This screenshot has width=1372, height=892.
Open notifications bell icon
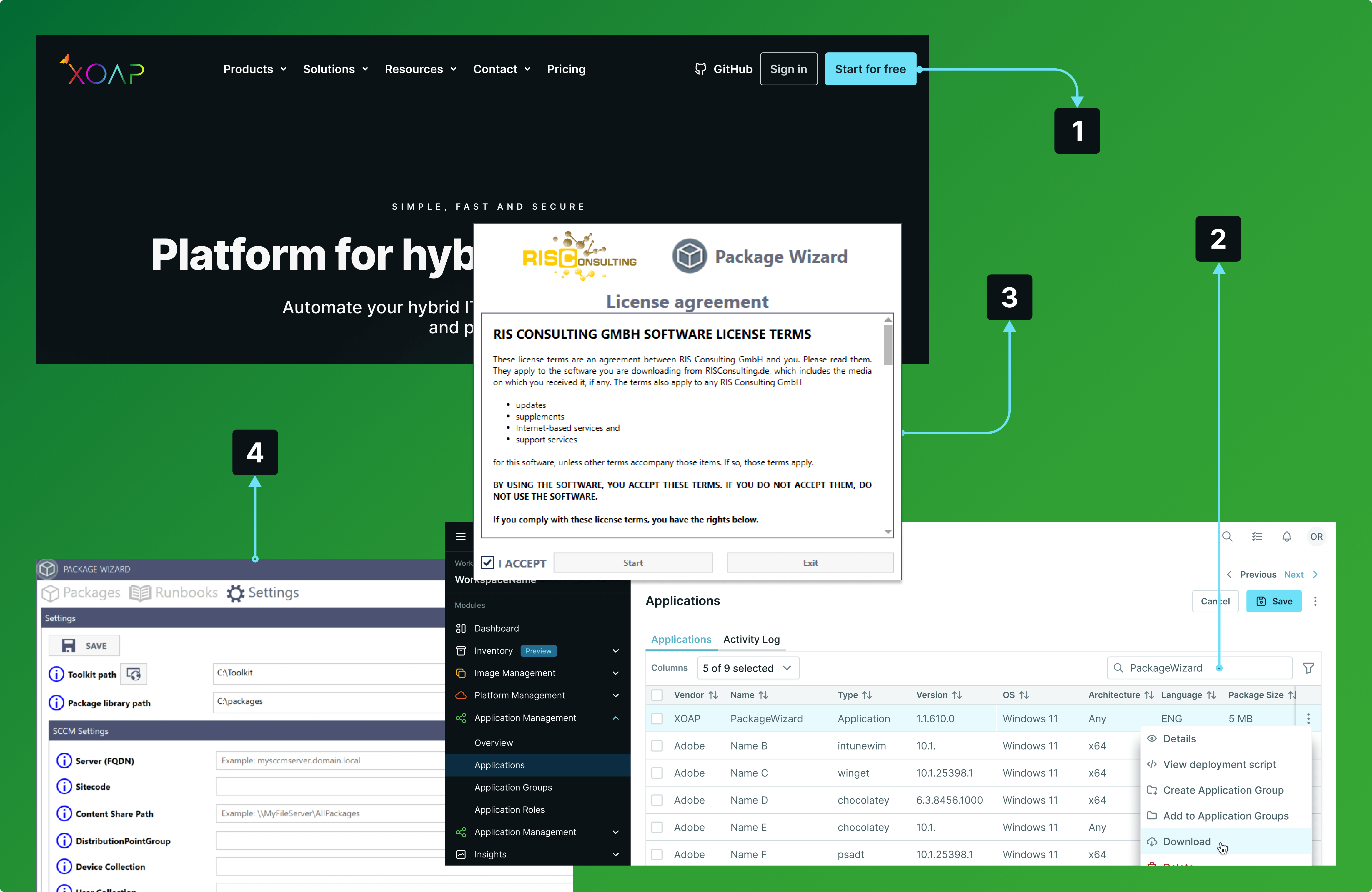tap(1287, 536)
